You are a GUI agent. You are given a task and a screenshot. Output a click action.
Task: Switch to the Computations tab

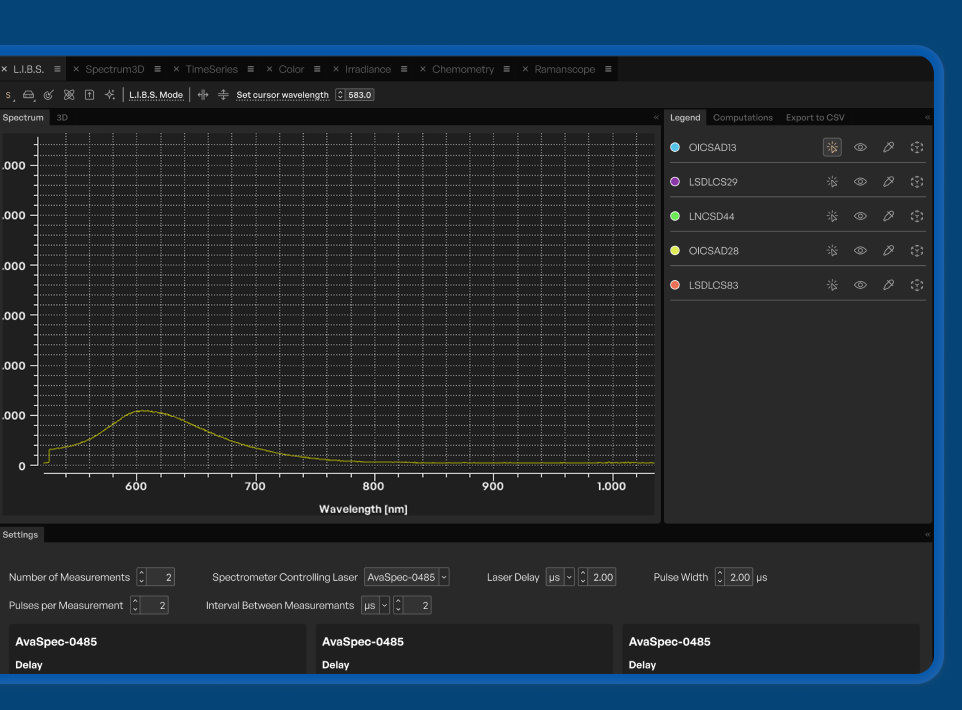[x=743, y=117]
